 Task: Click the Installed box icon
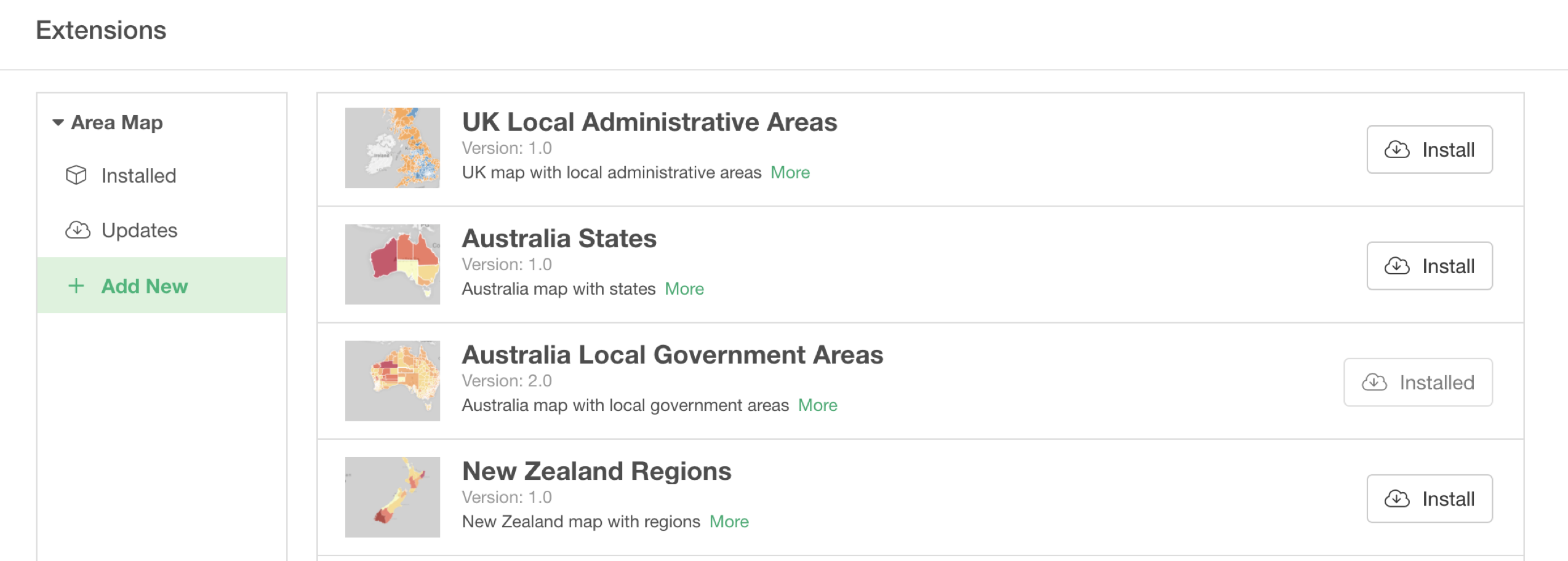pyautogui.click(x=76, y=175)
